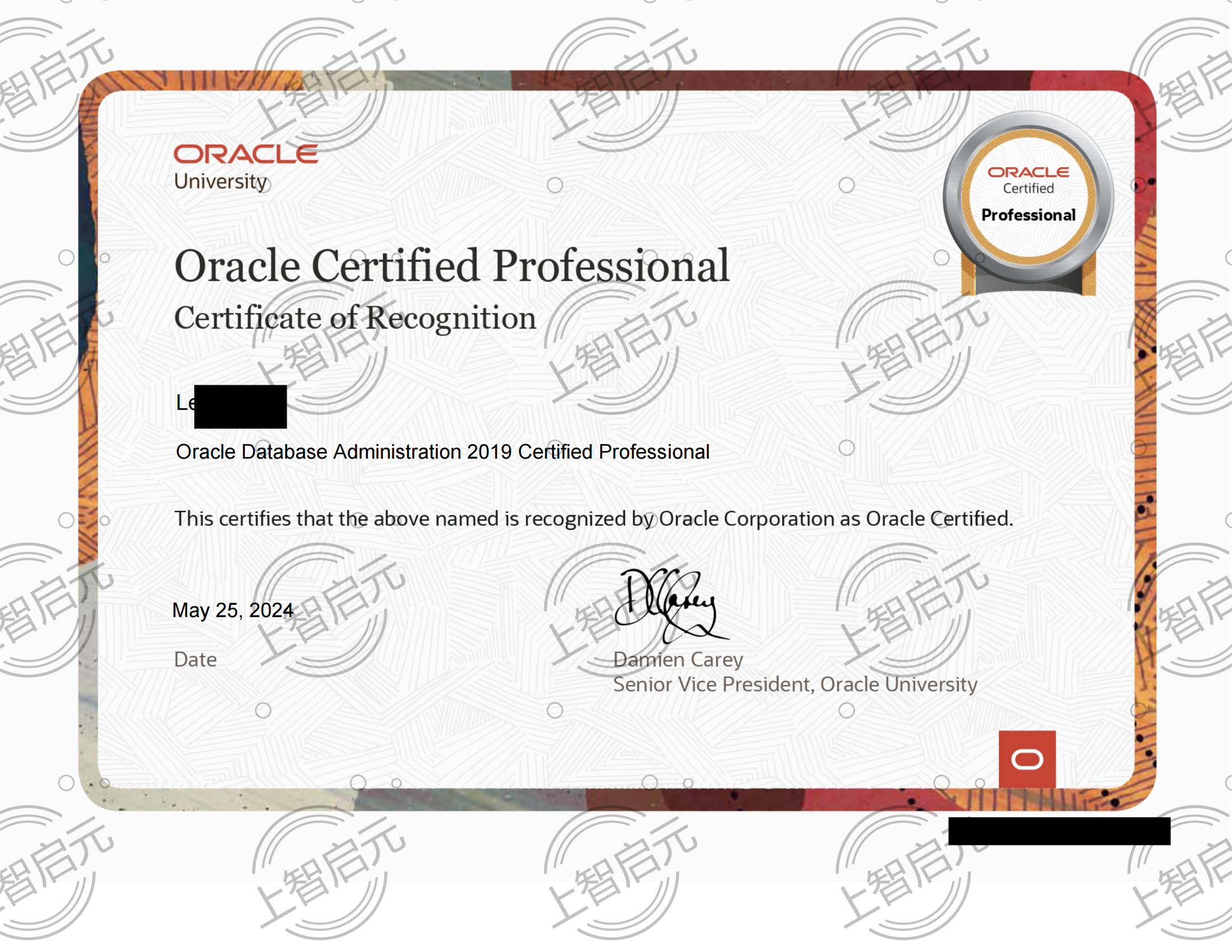
Task: Click the Oracle Certified Professional badge
Action: (x=1028, y=204)
